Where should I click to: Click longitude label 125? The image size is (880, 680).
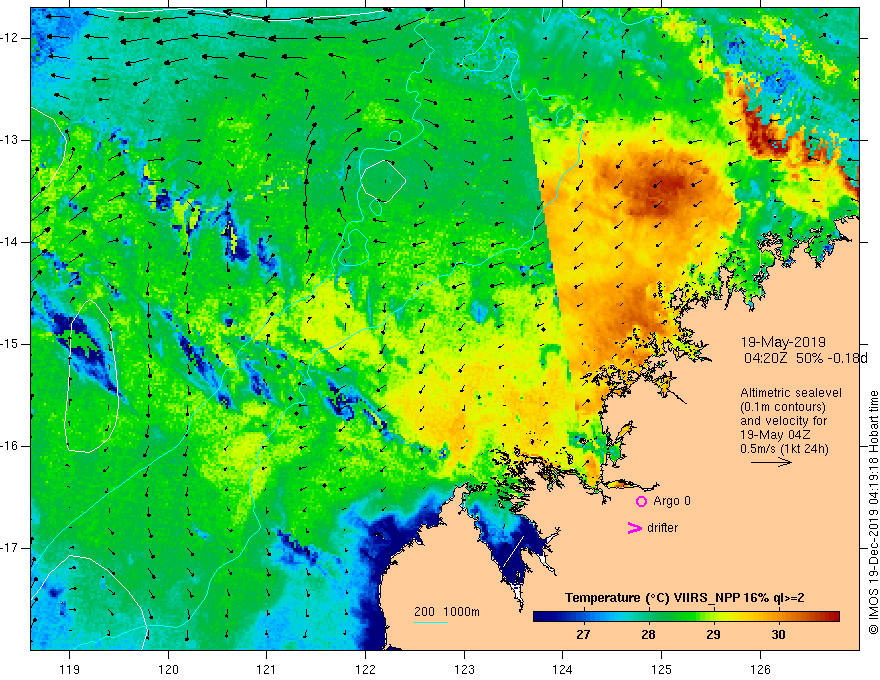point(662,669)
